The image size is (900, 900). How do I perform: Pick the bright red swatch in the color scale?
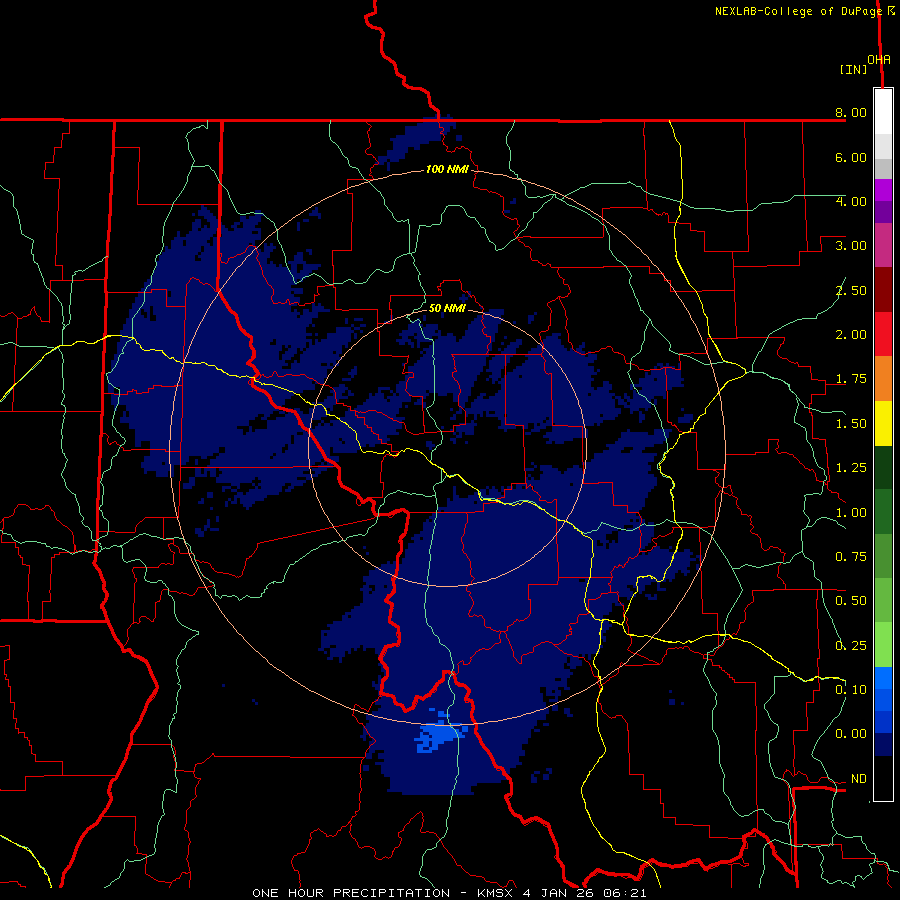(883, 334)
